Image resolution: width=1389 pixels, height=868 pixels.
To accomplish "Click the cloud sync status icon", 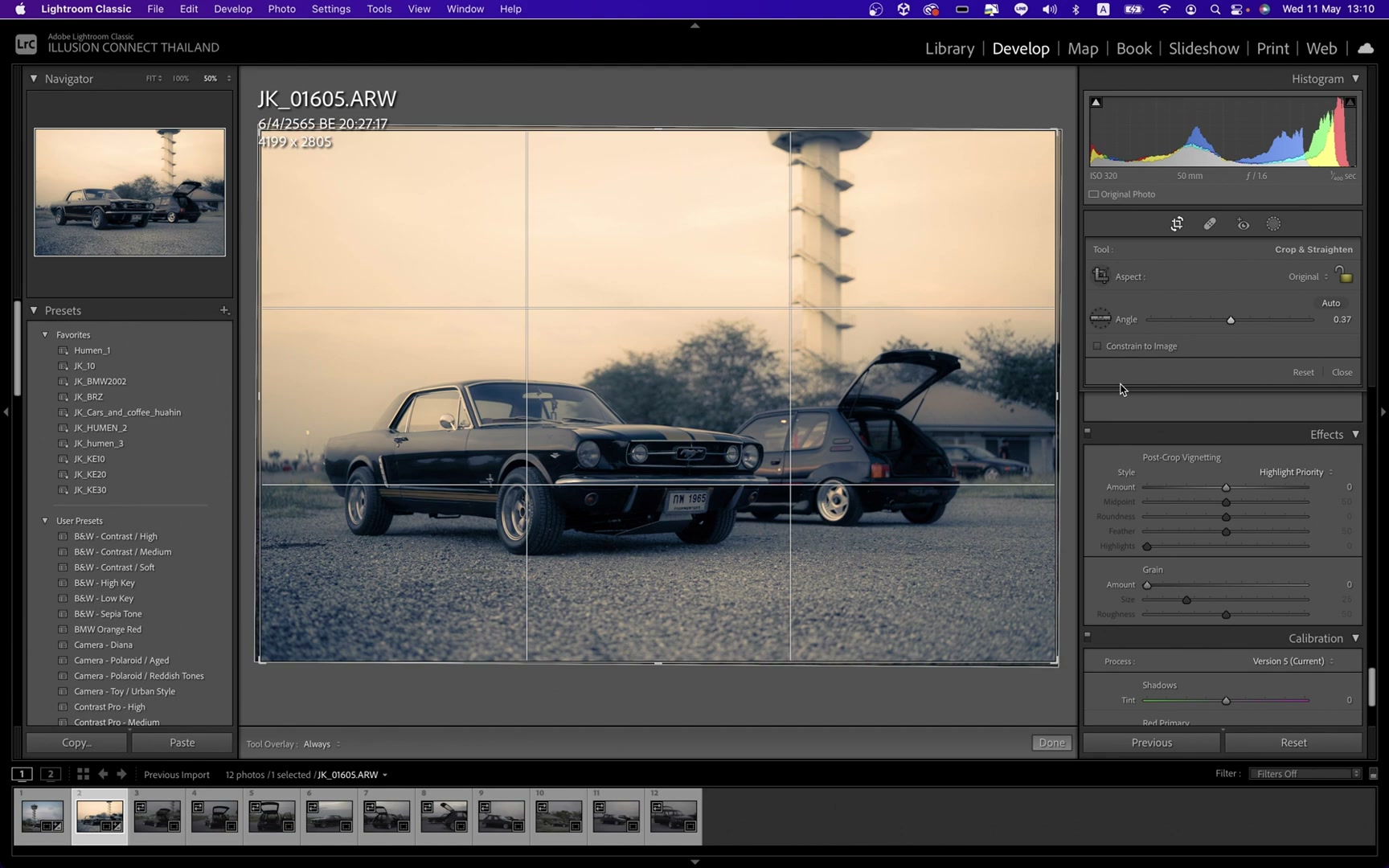I will (x=1366, y=48).
